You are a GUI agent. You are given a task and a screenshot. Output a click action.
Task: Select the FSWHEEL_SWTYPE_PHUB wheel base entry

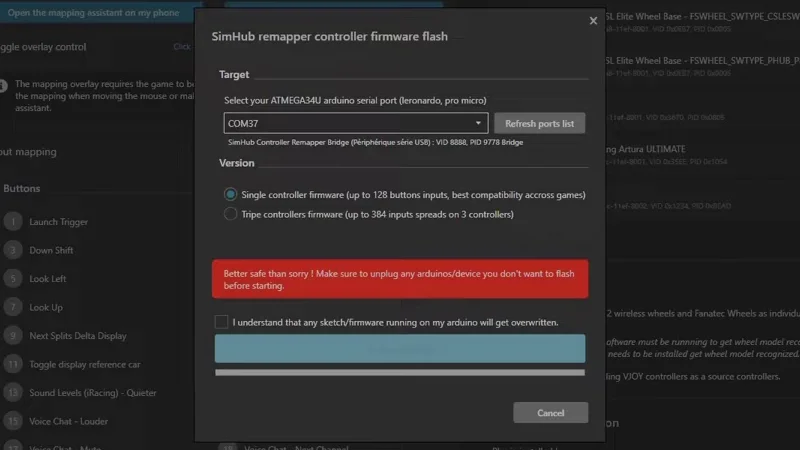[703, 66]
